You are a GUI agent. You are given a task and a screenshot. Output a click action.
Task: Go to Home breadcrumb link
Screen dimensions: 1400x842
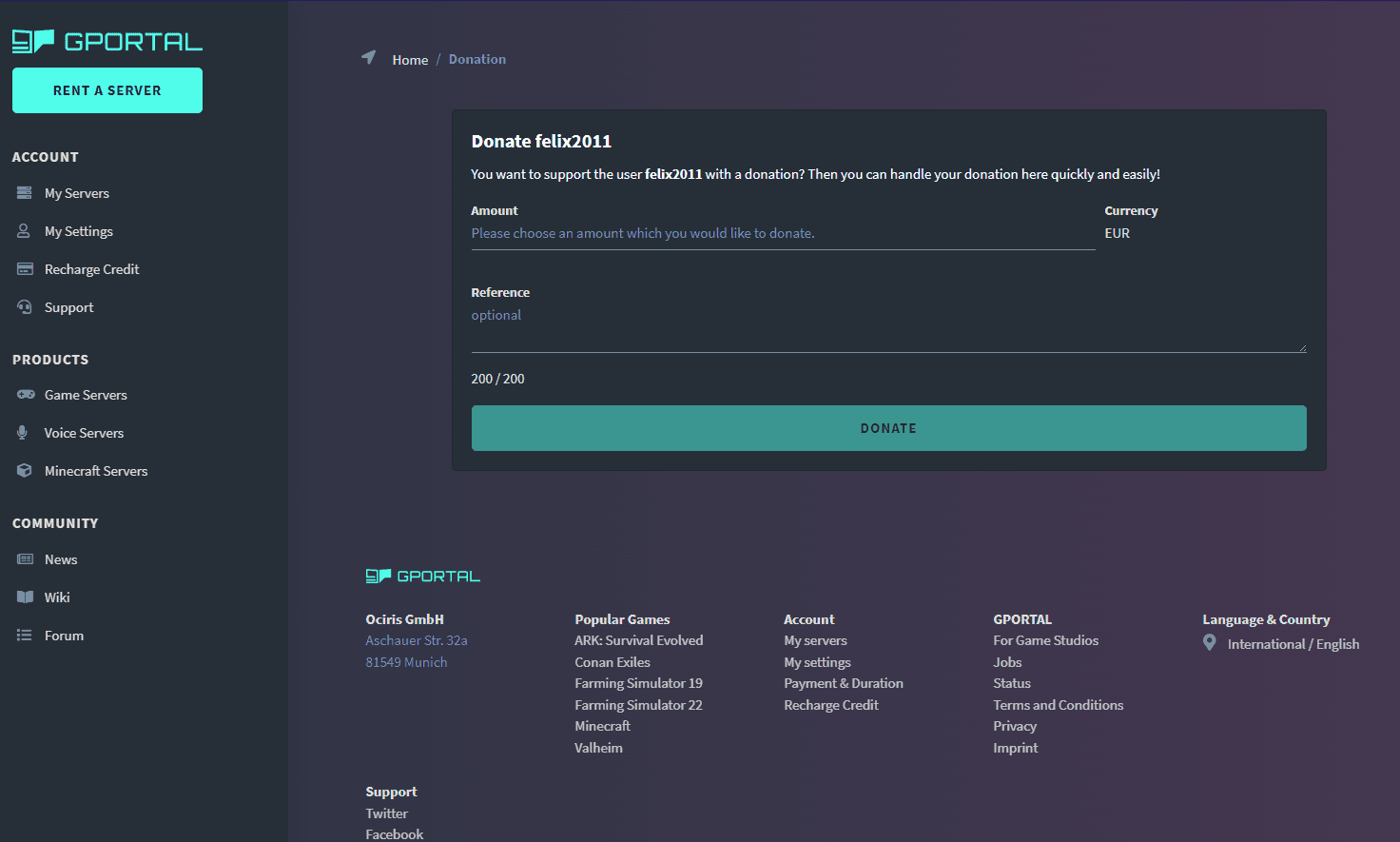[x=410, y=59]
